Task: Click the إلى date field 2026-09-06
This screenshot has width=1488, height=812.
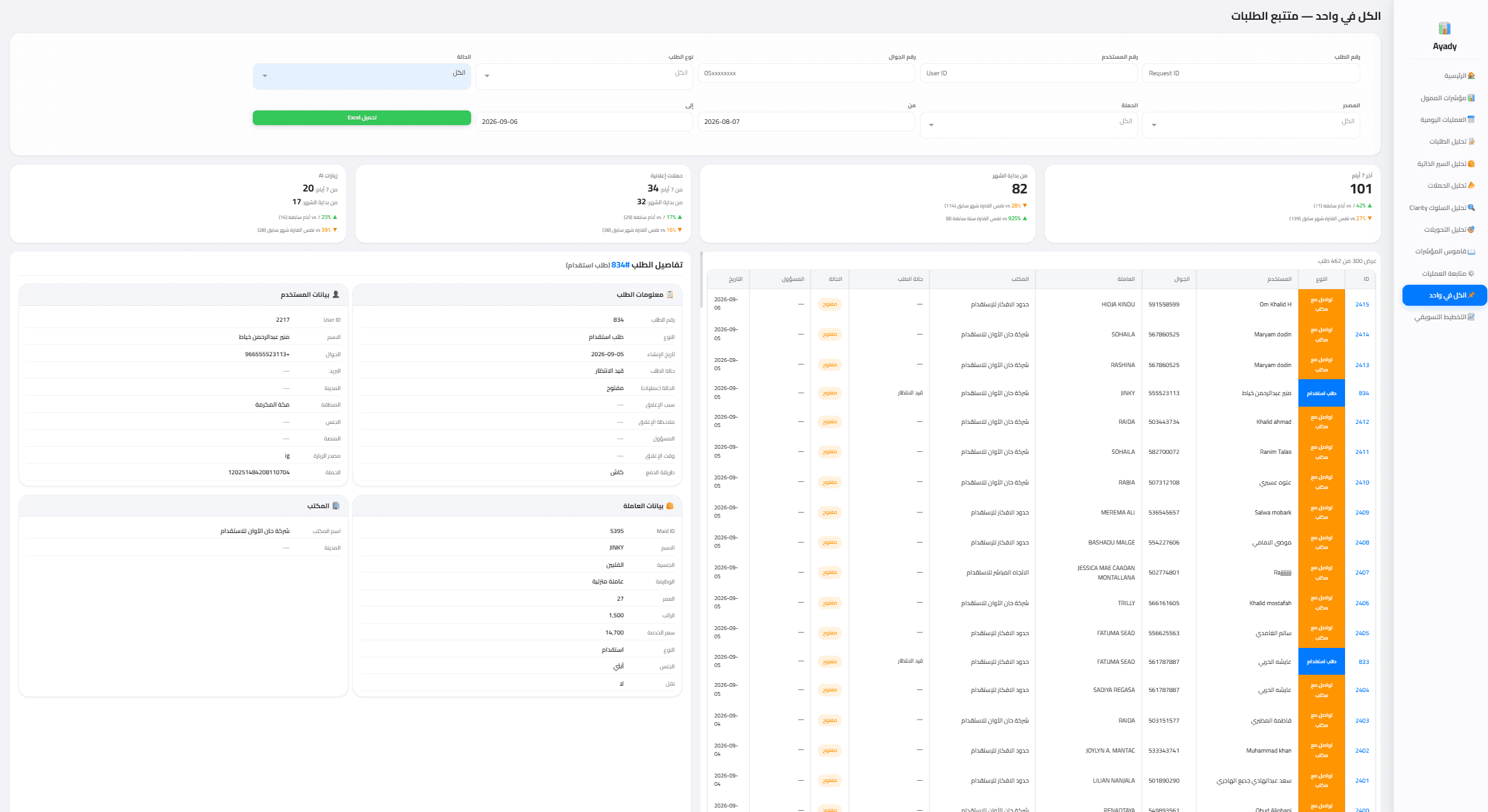Action: pos(584,122)
